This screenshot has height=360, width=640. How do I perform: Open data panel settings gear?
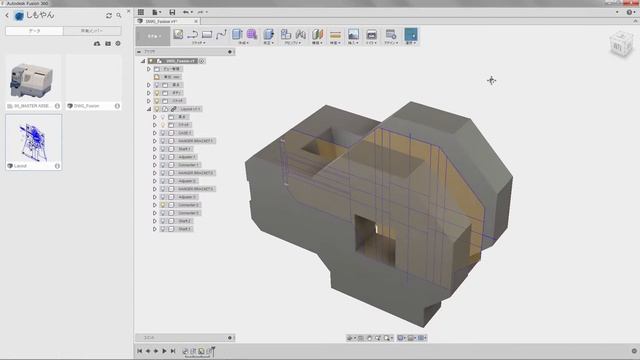coord(118,43)
